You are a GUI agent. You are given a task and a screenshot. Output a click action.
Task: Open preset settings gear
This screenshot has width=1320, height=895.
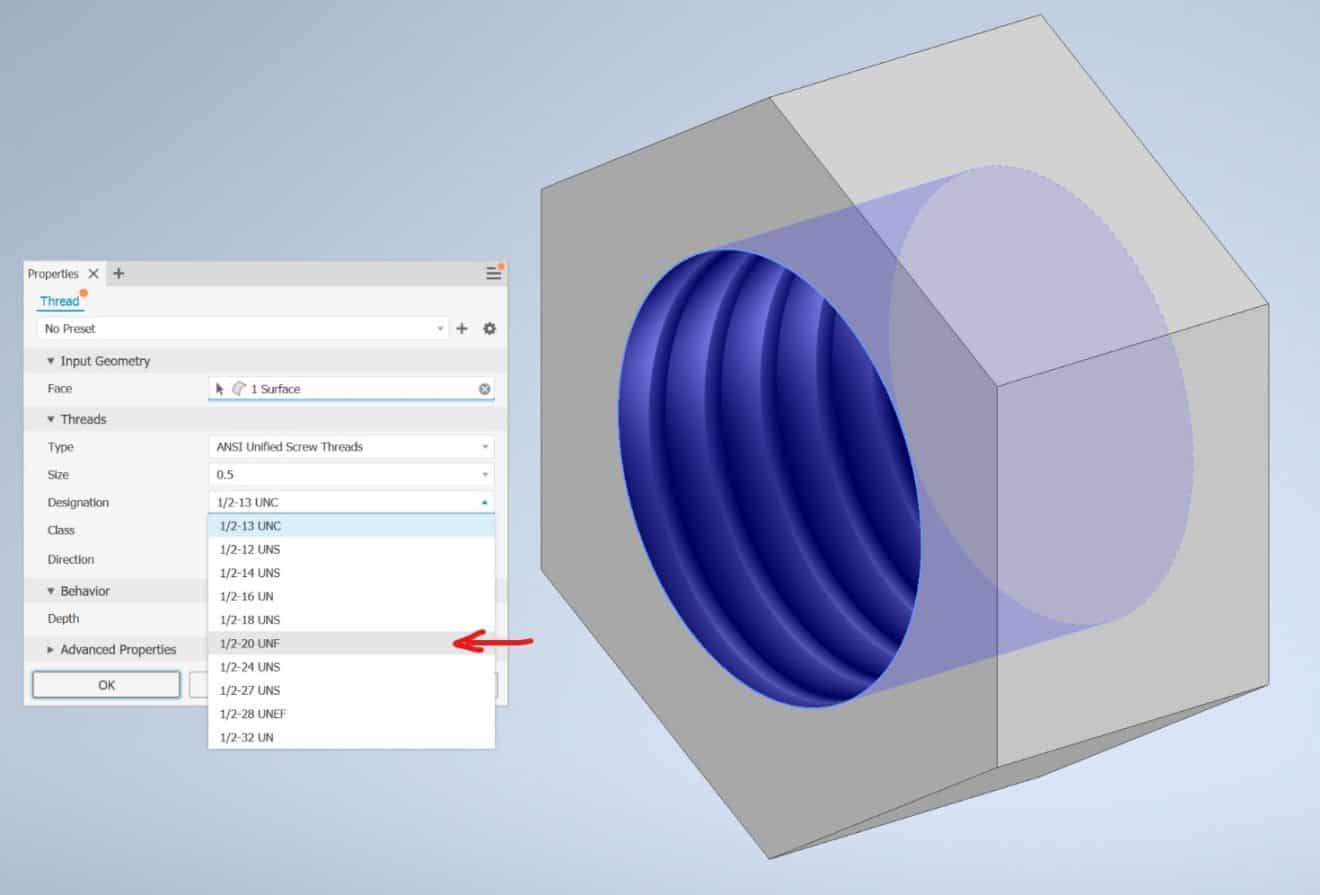[489, 328]
